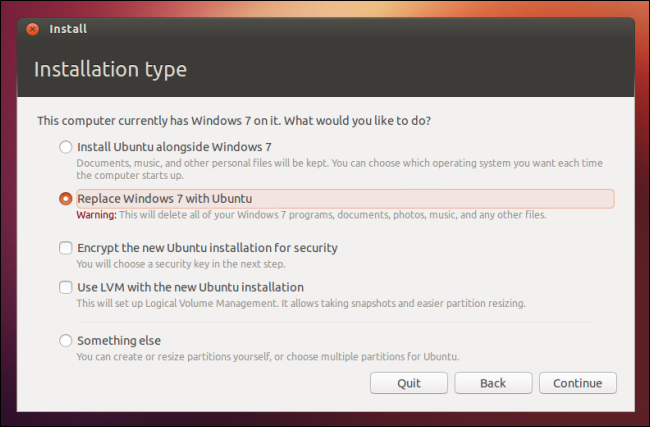Image resolution: width=650 pixels, height=427 pixels.
Task: Click 'This will set up Logical Volume Management' text
Action: coord(301,303)
